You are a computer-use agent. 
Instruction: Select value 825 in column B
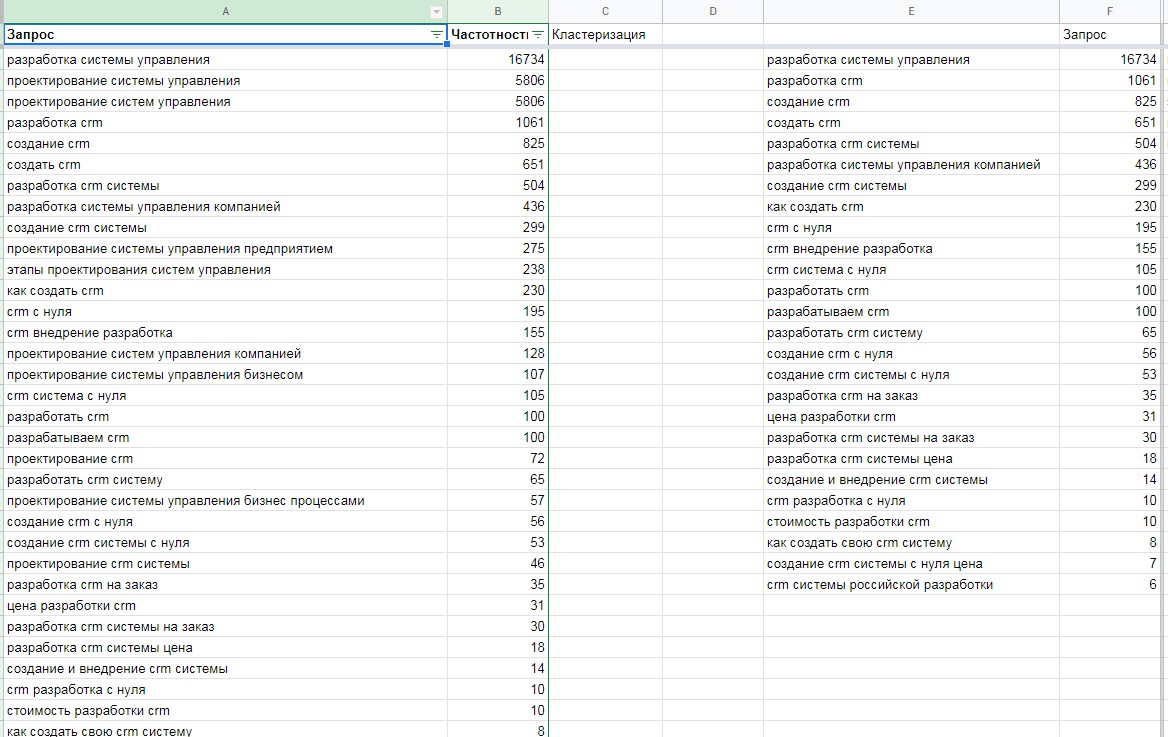(x=498, y=143)
